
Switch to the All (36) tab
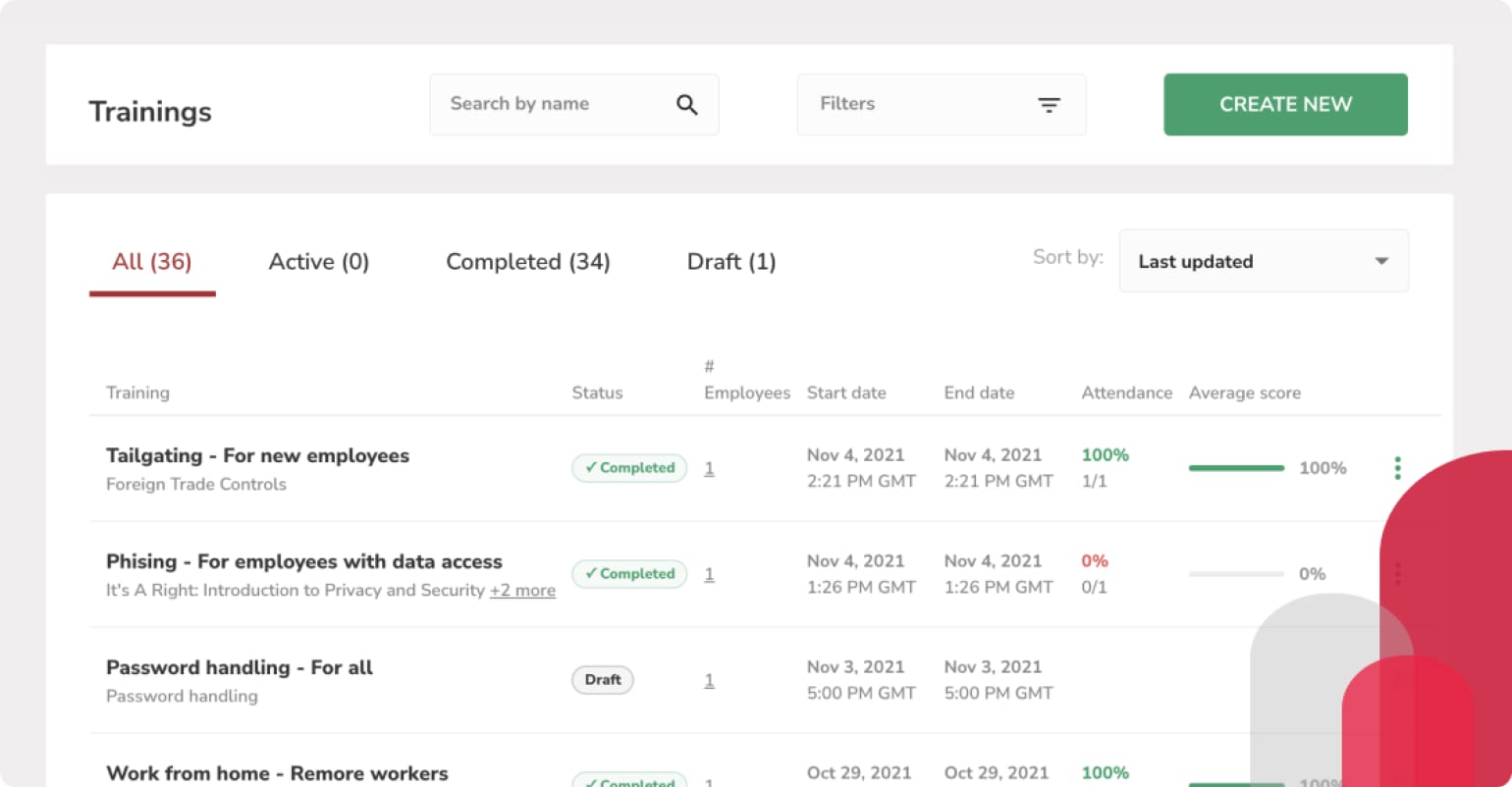152,262
